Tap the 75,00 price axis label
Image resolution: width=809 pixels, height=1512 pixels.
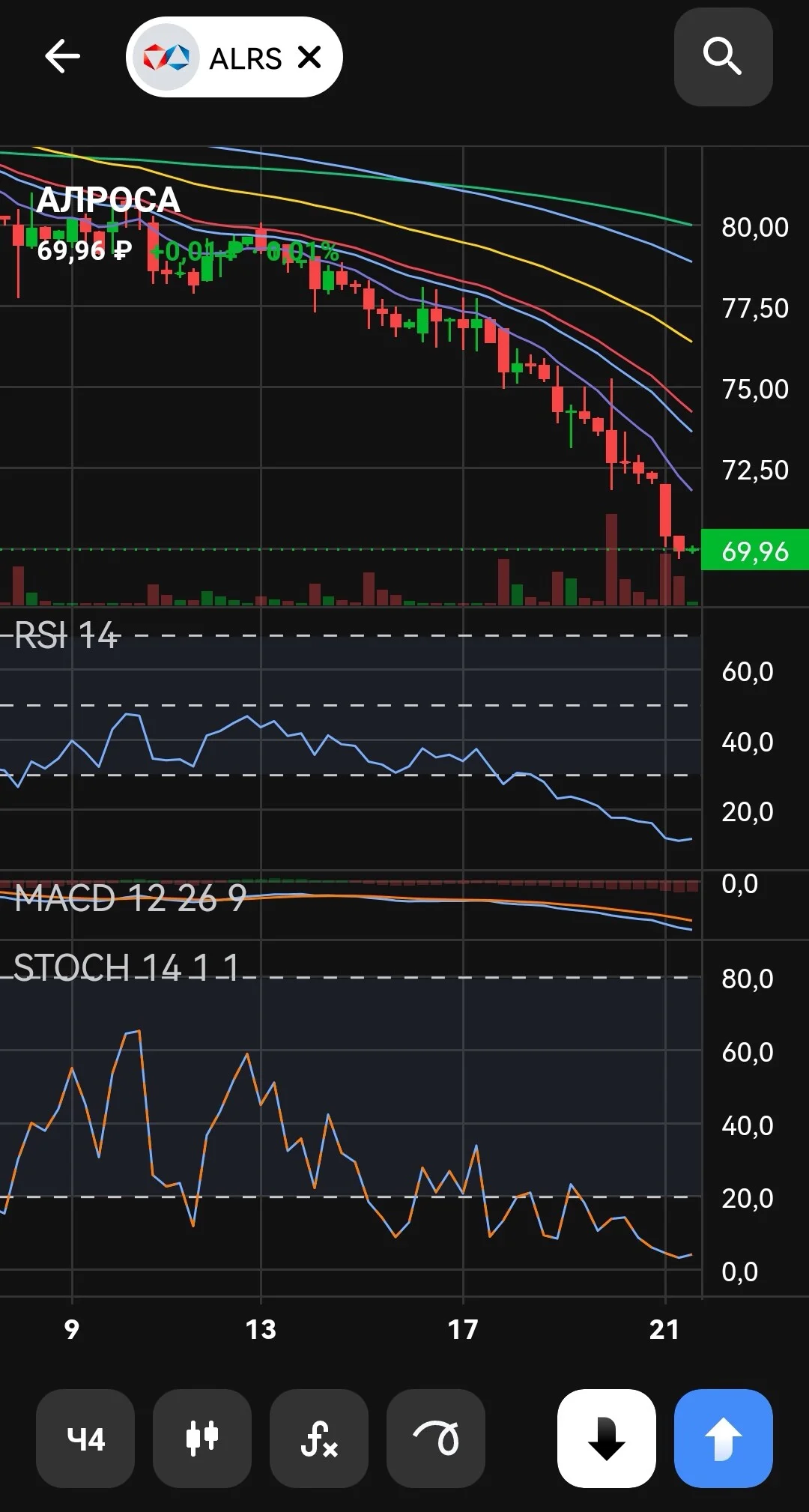point(755,389)
